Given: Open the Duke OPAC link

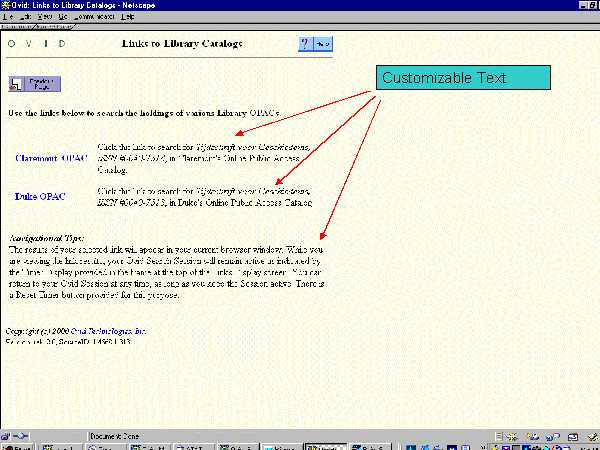Looking at the screenshot, I should [x=40, y=196].
